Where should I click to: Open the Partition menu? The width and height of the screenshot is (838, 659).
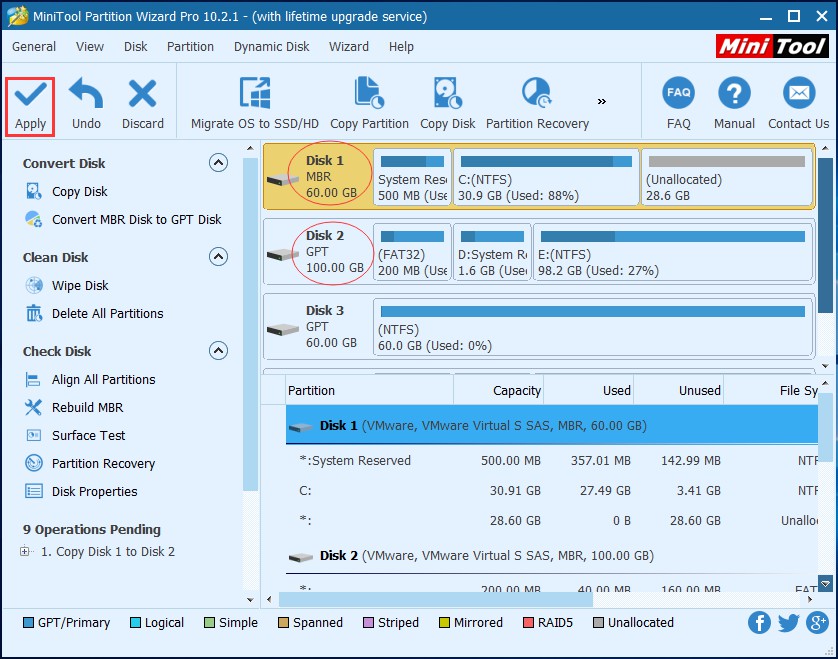pyautogui.click(x=190, y=47)
